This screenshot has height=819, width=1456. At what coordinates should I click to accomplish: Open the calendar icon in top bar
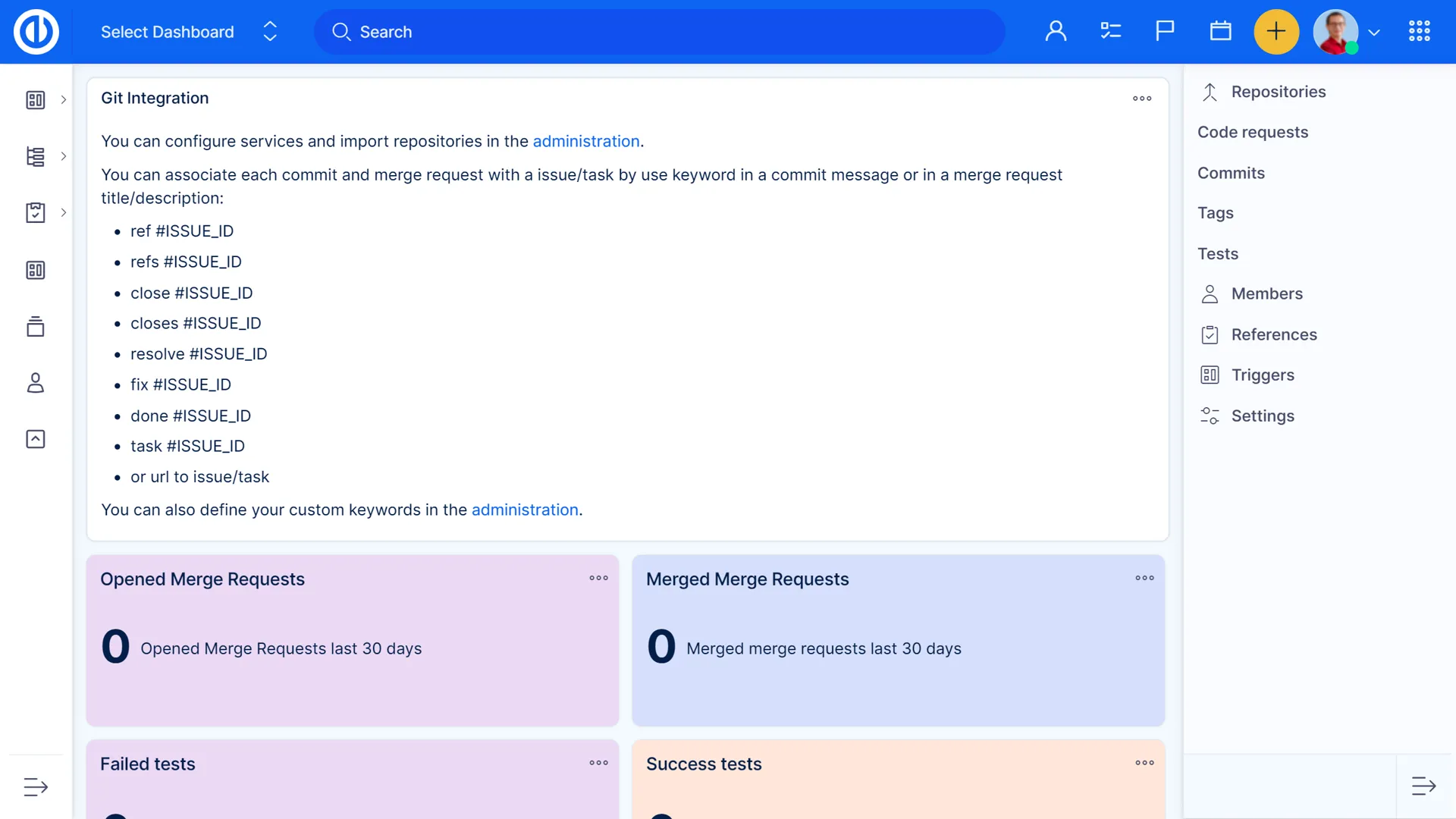pyautogui.click(x=1220, y=32)
